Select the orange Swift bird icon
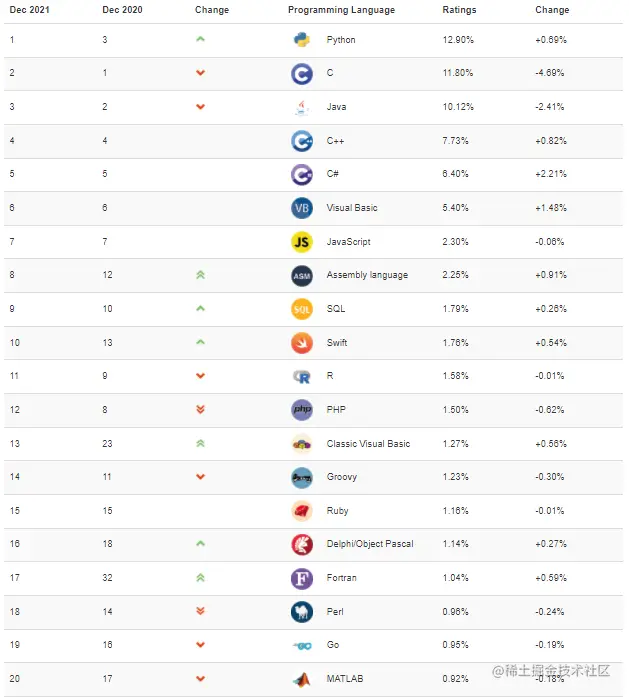The image size is (629, 697). [302, 343]
